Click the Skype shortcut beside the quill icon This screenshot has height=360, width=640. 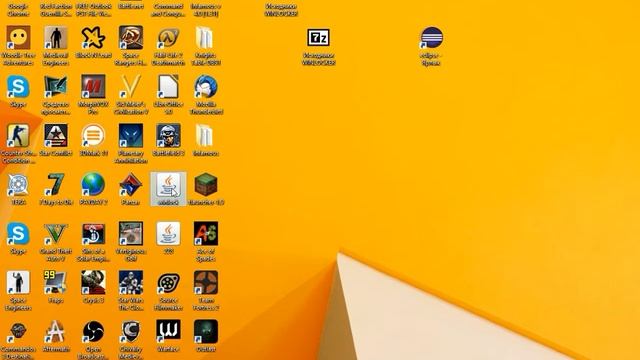pyautogui.click(x=18, y=87)
